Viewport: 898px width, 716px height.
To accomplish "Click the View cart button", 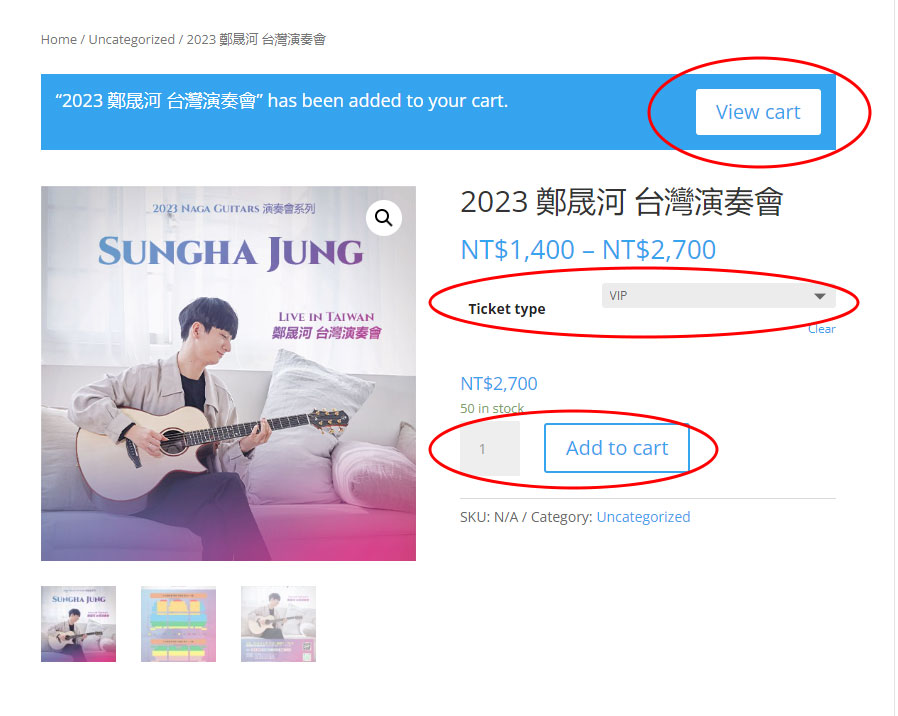I will 758,112.
